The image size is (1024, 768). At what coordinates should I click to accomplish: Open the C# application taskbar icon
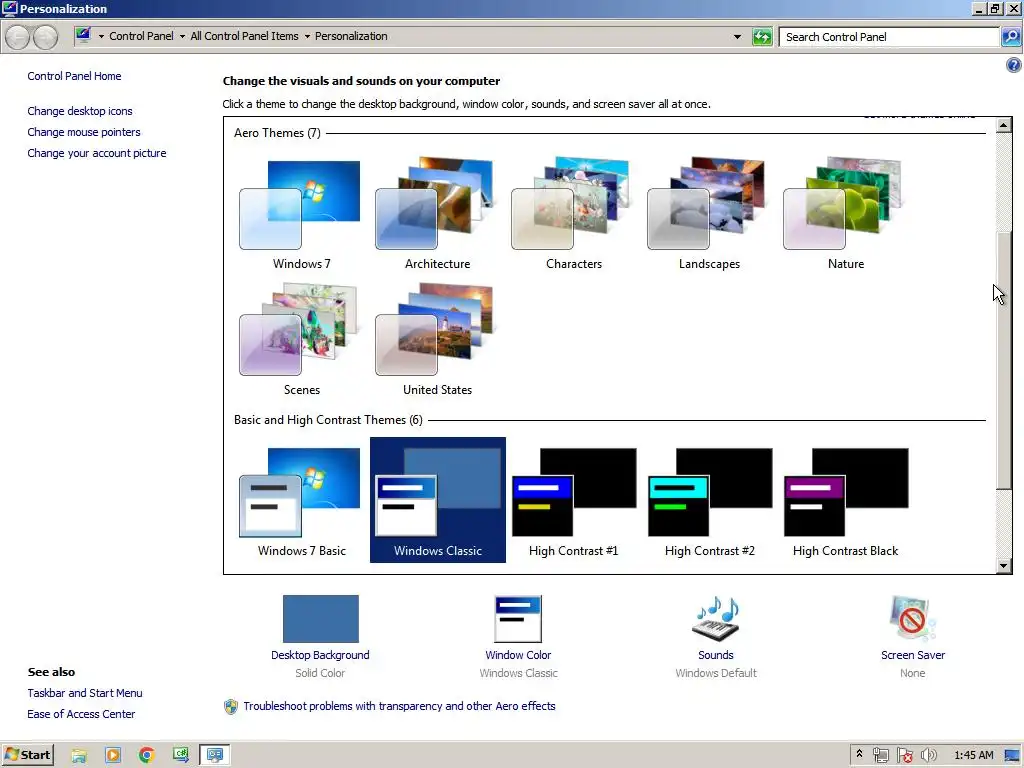pos(181,756)
